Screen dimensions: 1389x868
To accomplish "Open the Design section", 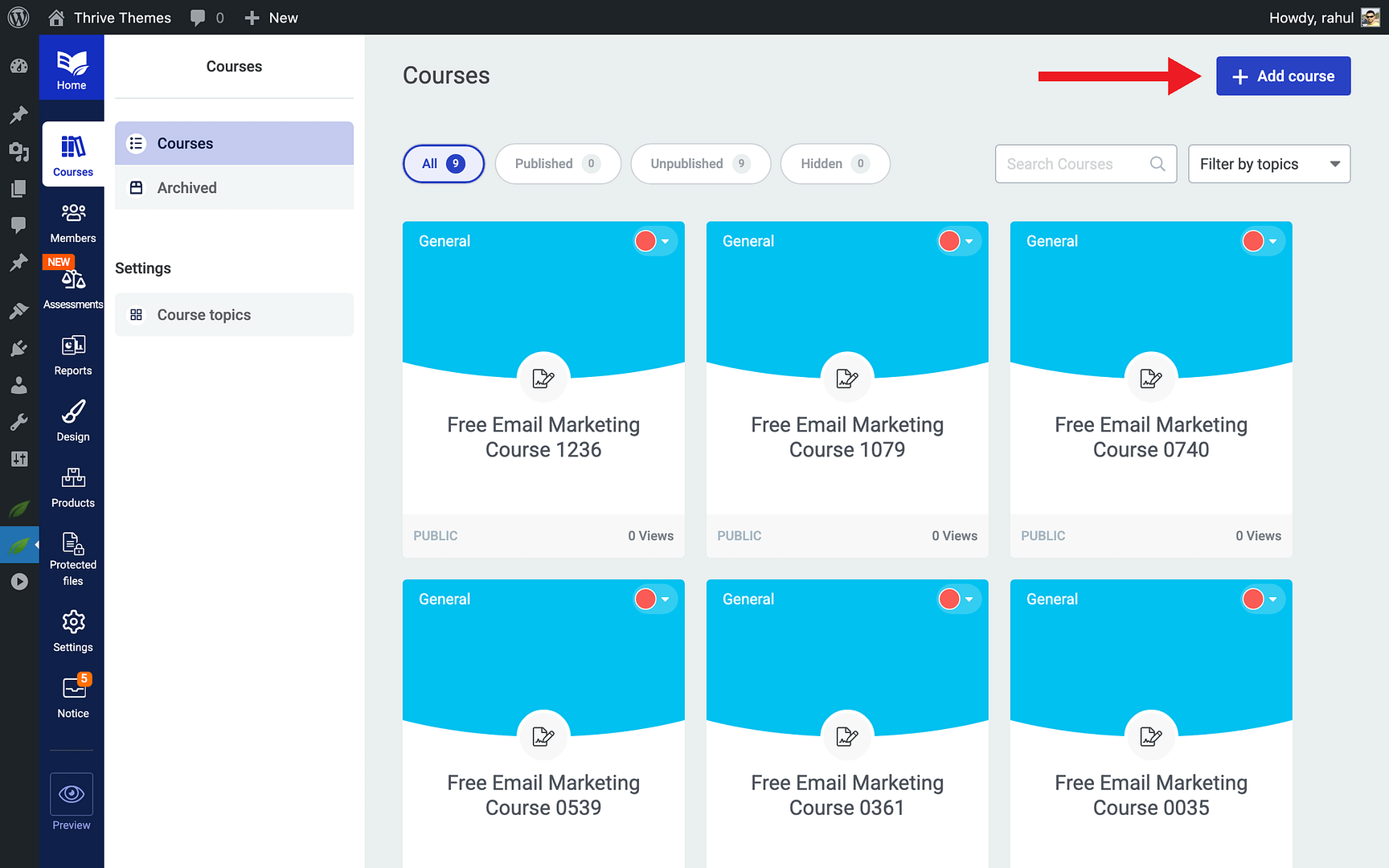I will pyautogui.click(x=72, y=420).
